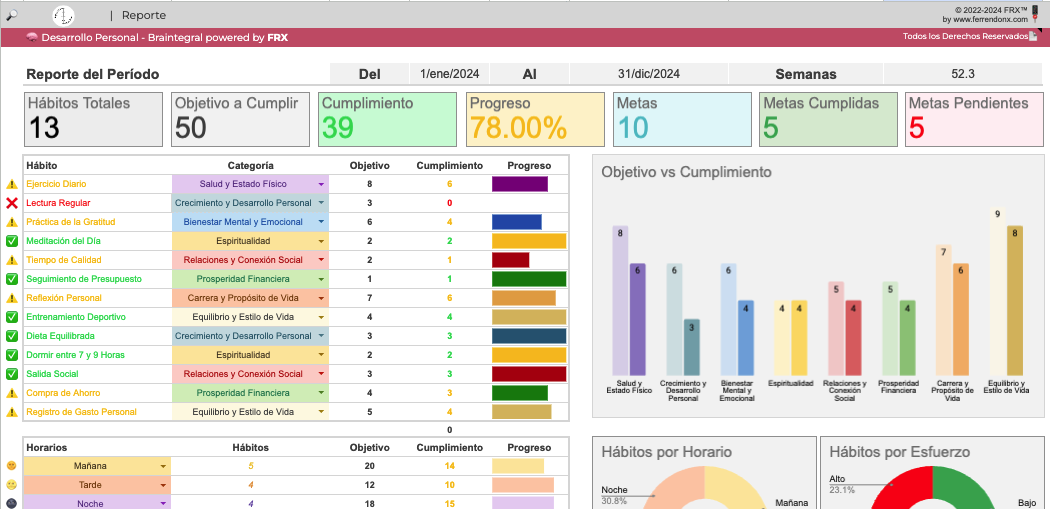Open category dropdown for Tiempo de Calidad
Viewport: 1050px width, 509px height.
(321, 260)
